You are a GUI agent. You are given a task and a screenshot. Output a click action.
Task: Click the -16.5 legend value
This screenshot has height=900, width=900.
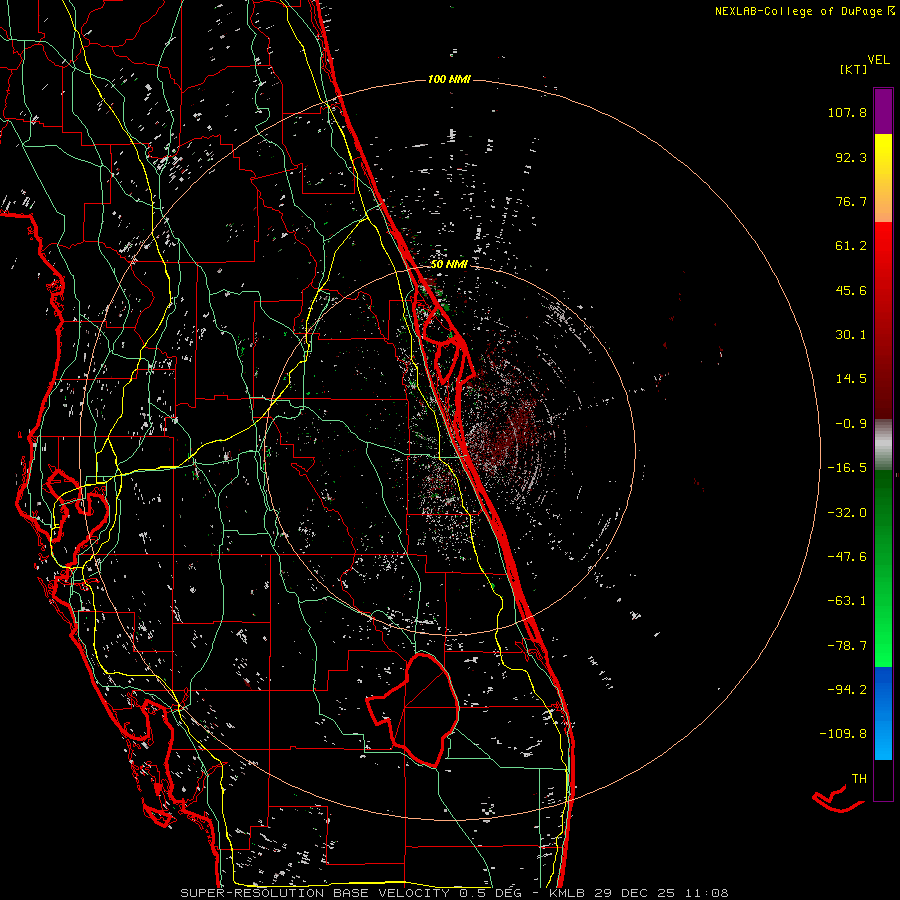[x=847, y=468]
